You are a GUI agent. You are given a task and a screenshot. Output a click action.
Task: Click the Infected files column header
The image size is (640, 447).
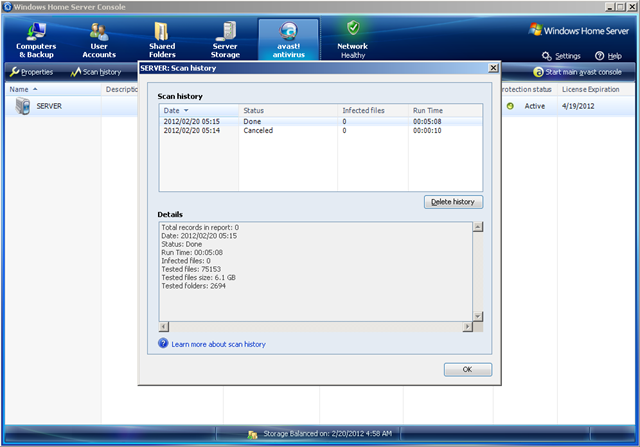coord(373,110)
